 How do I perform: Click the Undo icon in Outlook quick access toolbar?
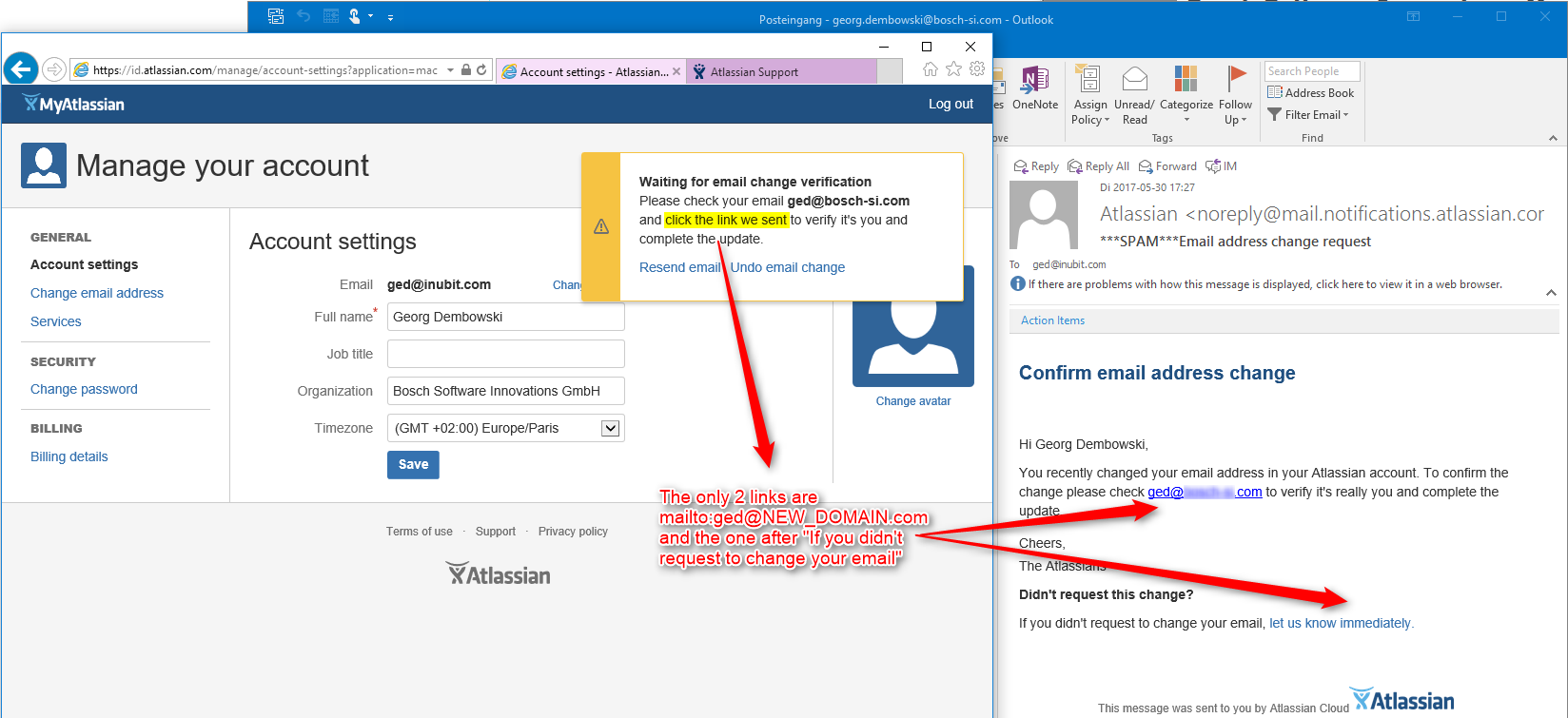pyautogui.click(x=304, y=16)
